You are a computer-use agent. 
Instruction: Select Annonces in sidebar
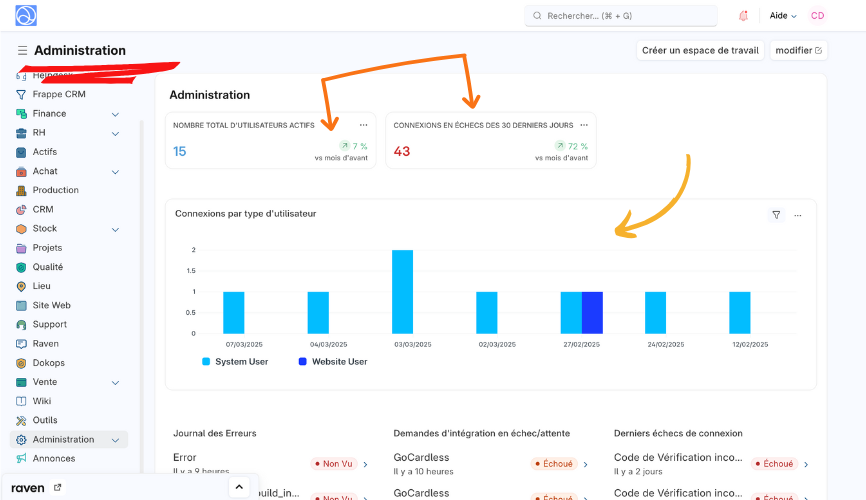click(54, 459)
